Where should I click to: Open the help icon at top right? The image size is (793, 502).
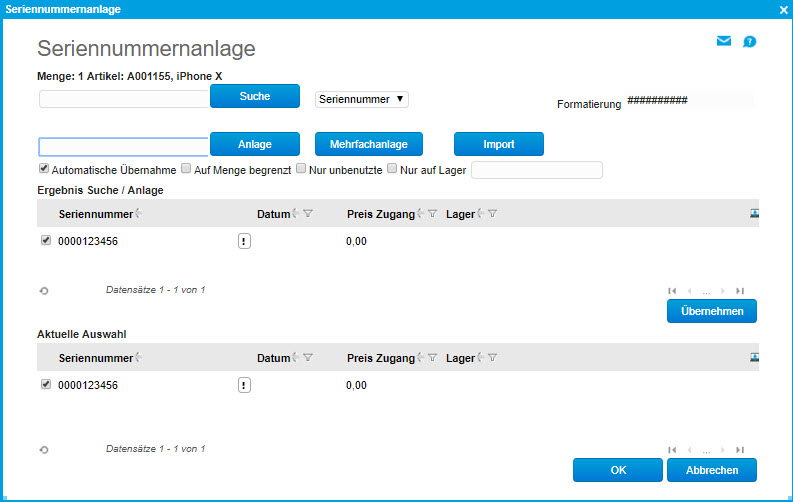[749, 42]
